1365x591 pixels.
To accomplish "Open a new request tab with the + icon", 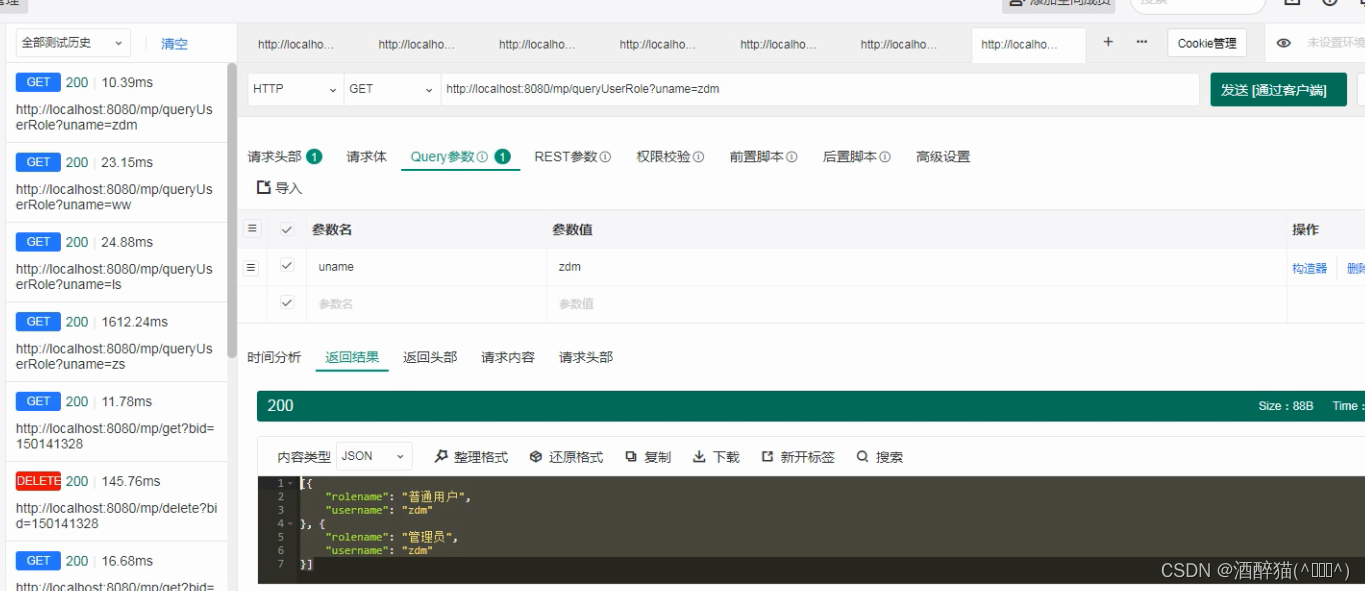I will [1108, 42].
